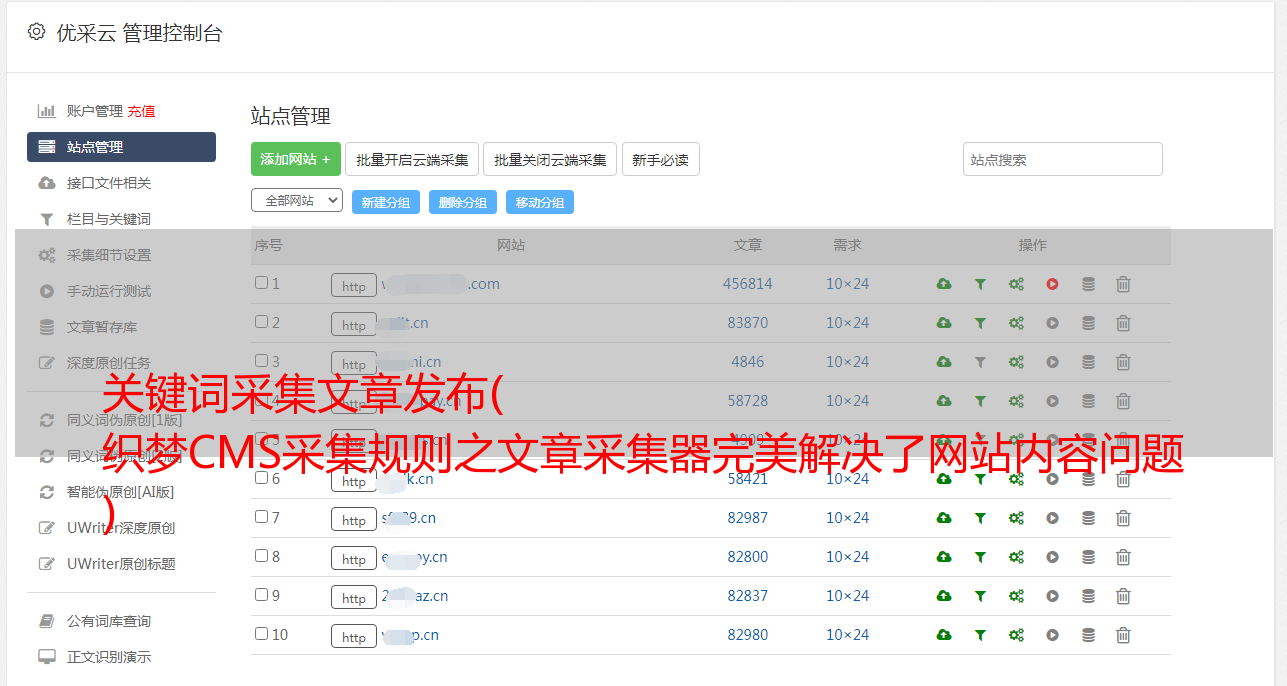The width and height of the screenshot is (1287, 686).
Task: Select 站点管理 sidebar item
Action: (x=121, y=147)
